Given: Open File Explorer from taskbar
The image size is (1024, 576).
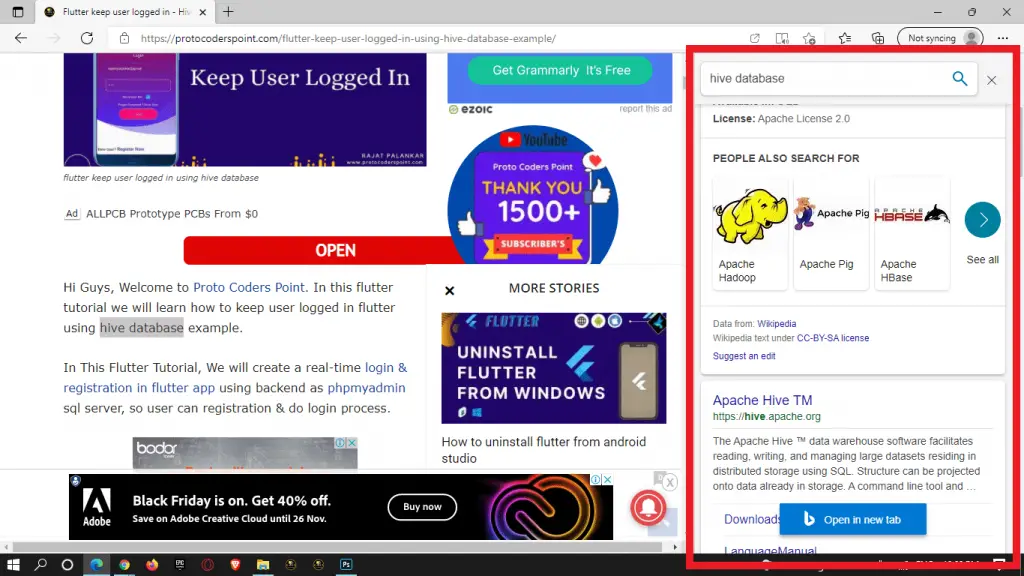Looking at the screenshot, I should click(x=263, y=564).
